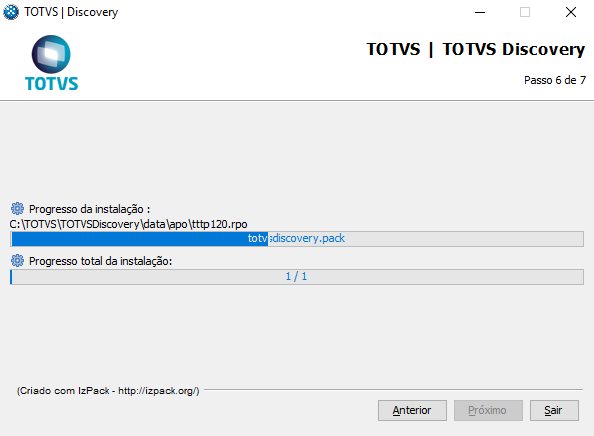Image resolution: width=594 pixels, height=436 pixels.
Task: Click the totvsdiscovery.pack progress bar
Action: coord(297,239)
